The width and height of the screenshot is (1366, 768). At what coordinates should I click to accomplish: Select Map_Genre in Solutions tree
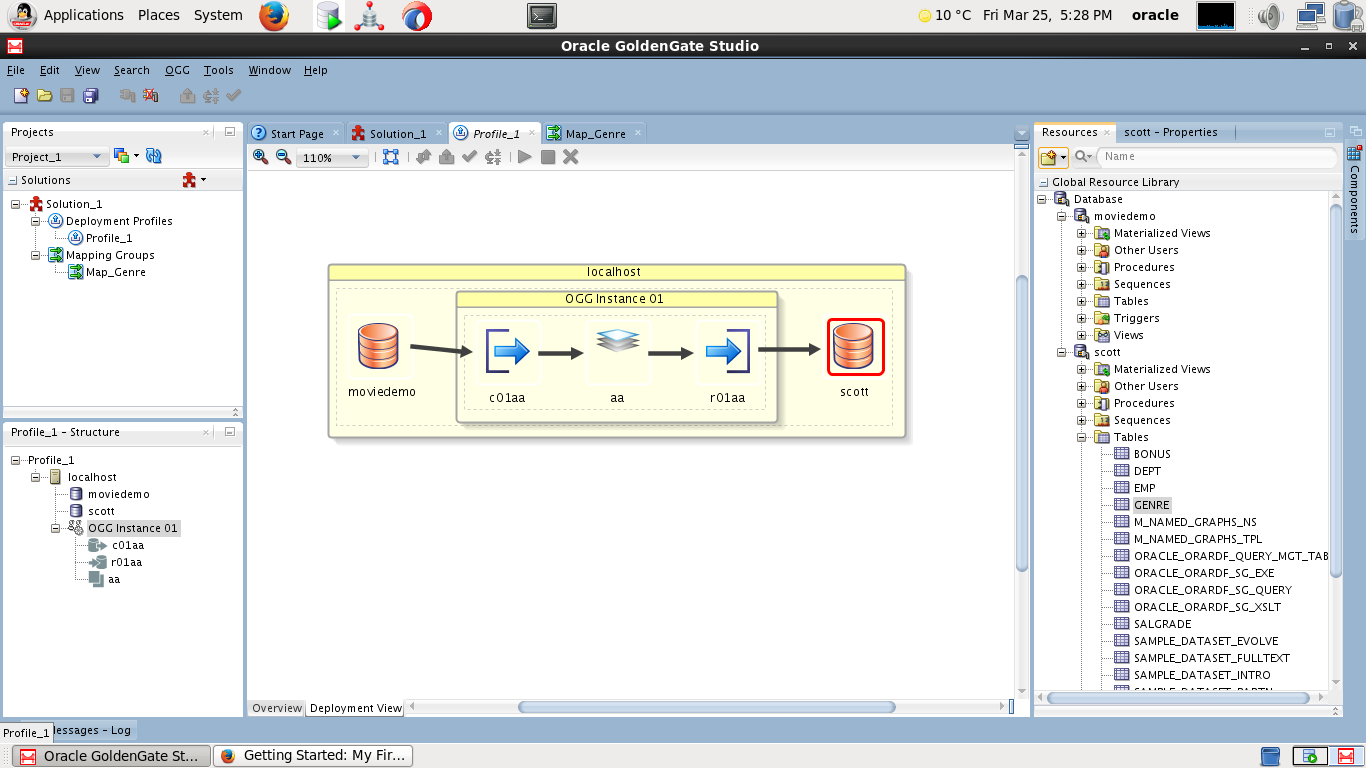click(116, 272)
